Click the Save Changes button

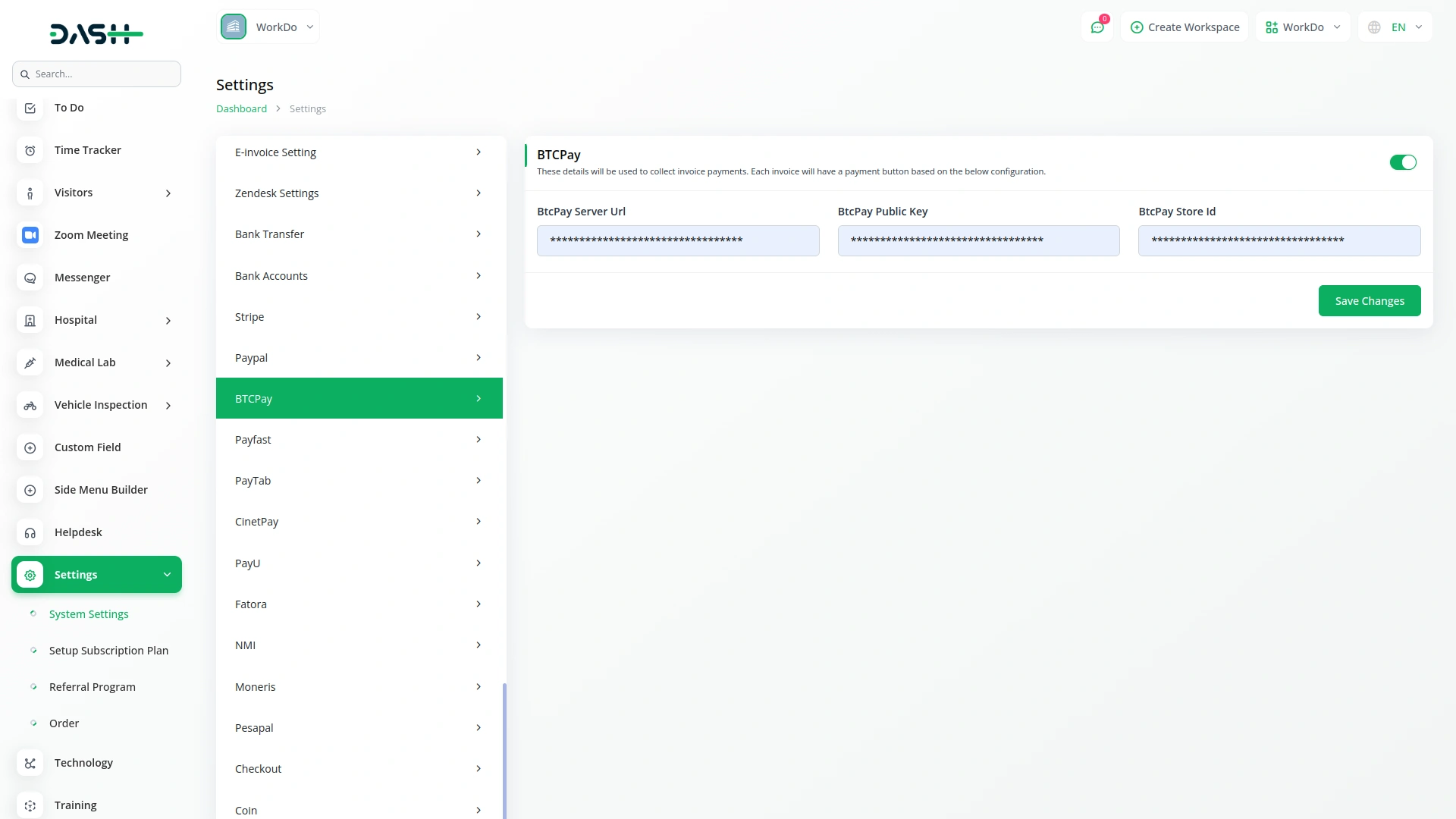(x=1369, y=300)
